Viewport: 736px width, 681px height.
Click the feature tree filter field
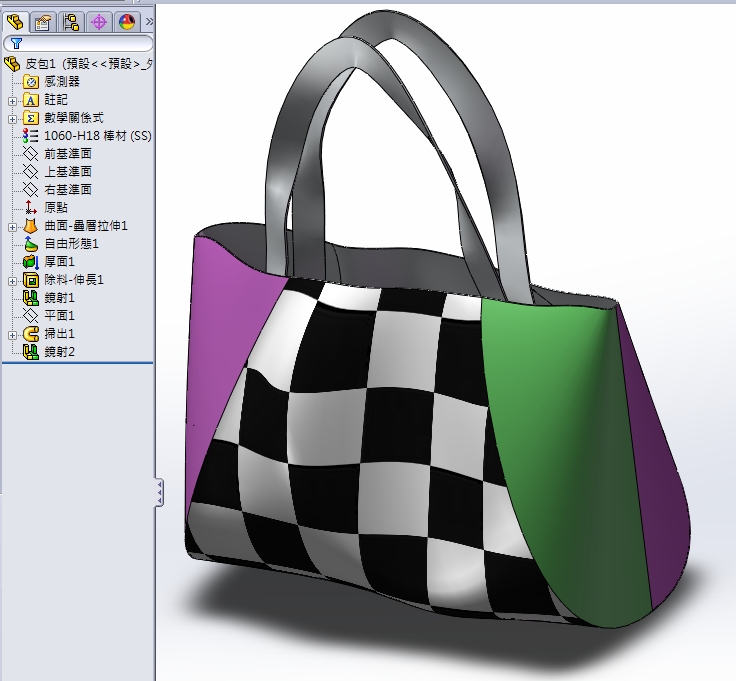coord(78,44)
